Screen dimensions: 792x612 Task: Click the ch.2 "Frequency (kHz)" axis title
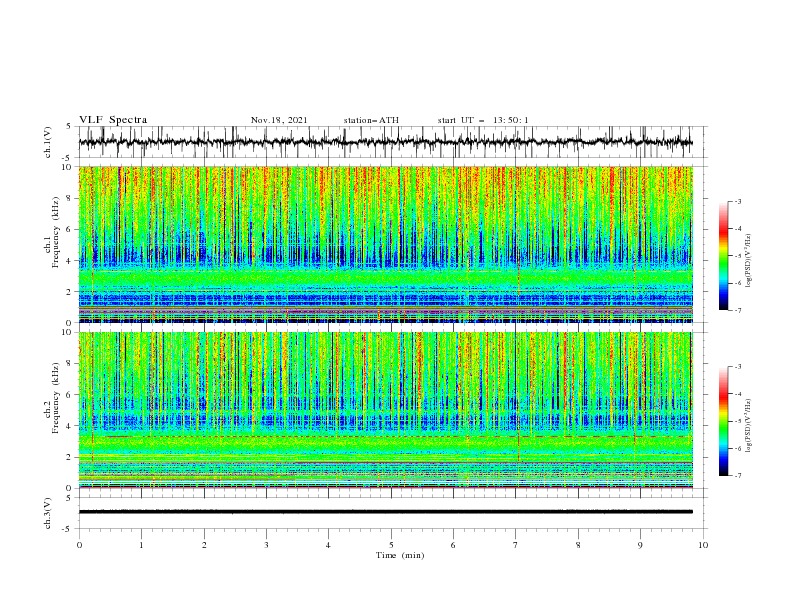click(x=55, y=397)
